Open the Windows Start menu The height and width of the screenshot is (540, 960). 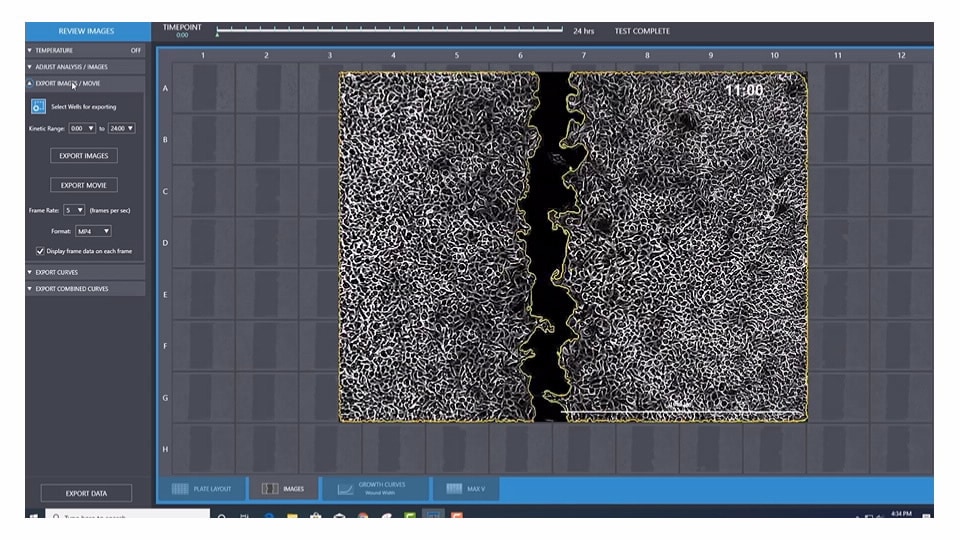click(x=32, y=517)
